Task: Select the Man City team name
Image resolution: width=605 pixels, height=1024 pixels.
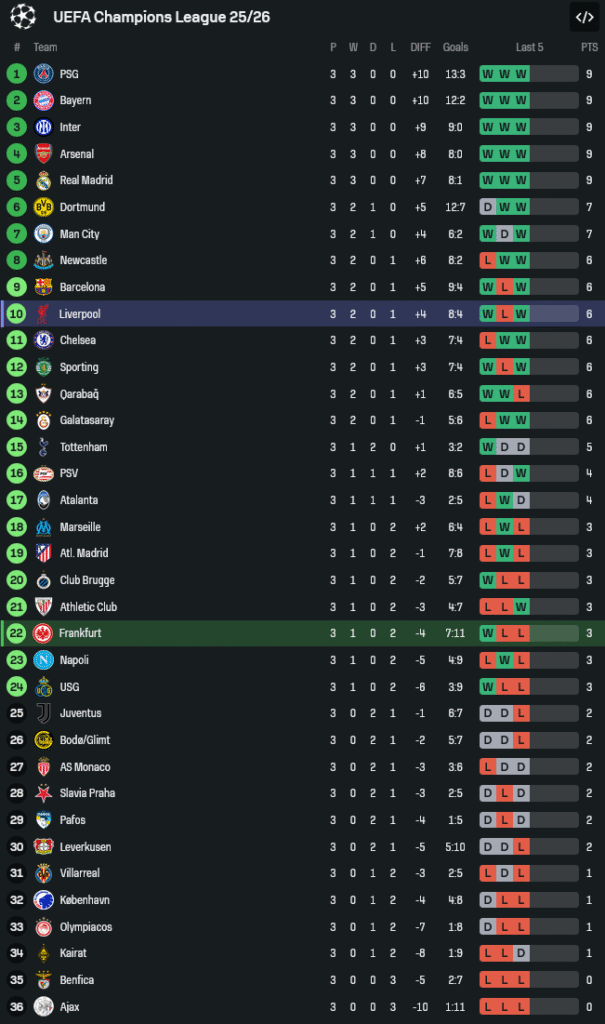Action: coord(79,234)
